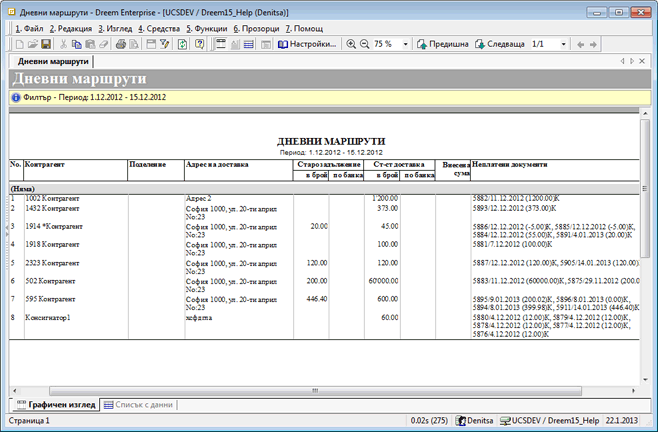Select row Консигнатор1
Image resolution: width=658 pixels, height=432 pixels.
point(324,326)
